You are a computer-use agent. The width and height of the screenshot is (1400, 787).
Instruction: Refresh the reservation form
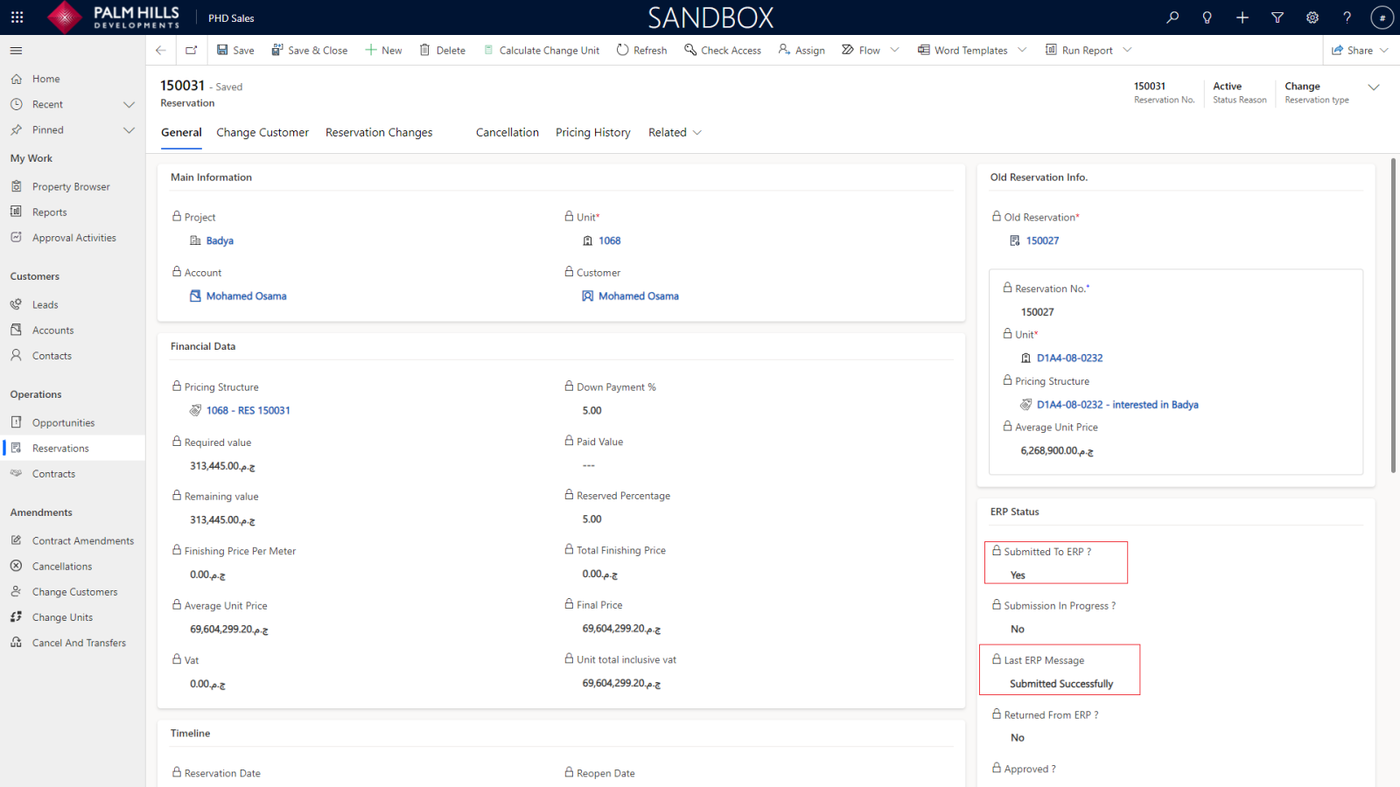(x=642, y=50)
